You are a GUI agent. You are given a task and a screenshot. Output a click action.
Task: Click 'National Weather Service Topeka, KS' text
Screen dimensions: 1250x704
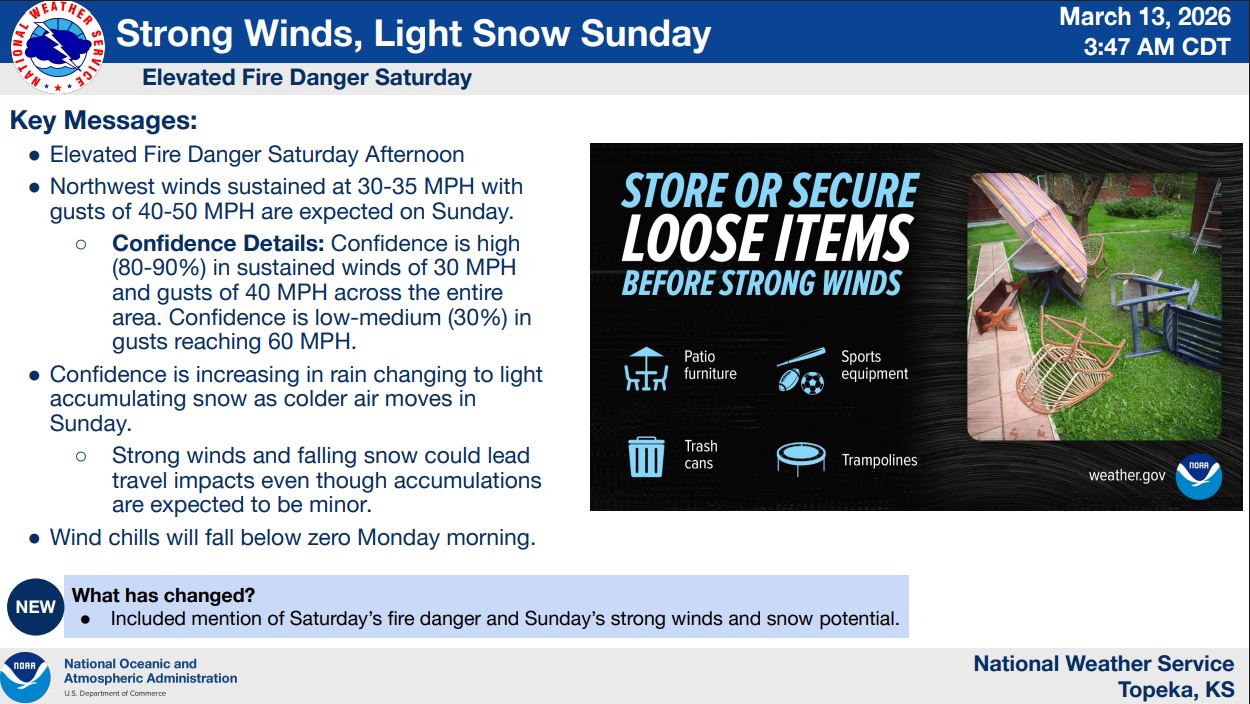coord(1103,676)
